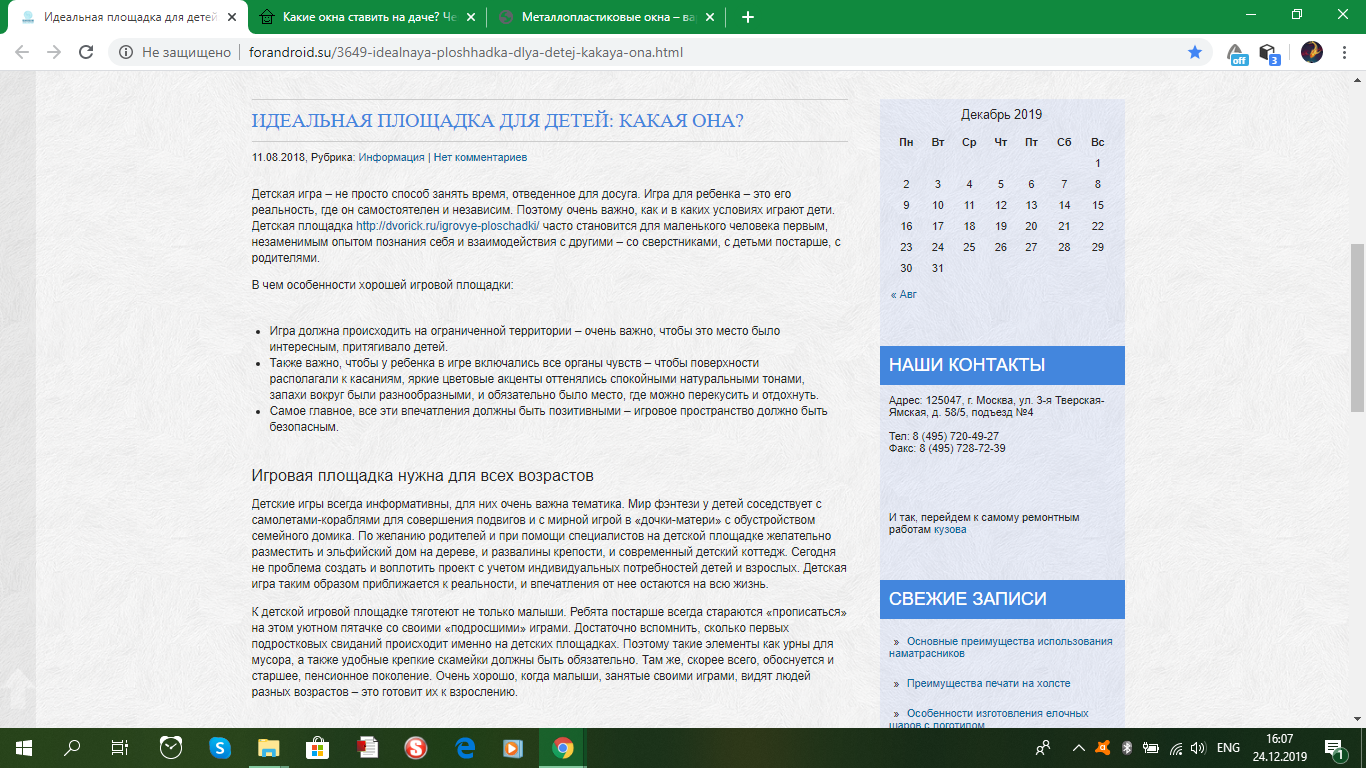The height and width of the screenshot is (768, 1366).
Task: Switch the 'ENG' input language indicator
Action: [1229, 747]
